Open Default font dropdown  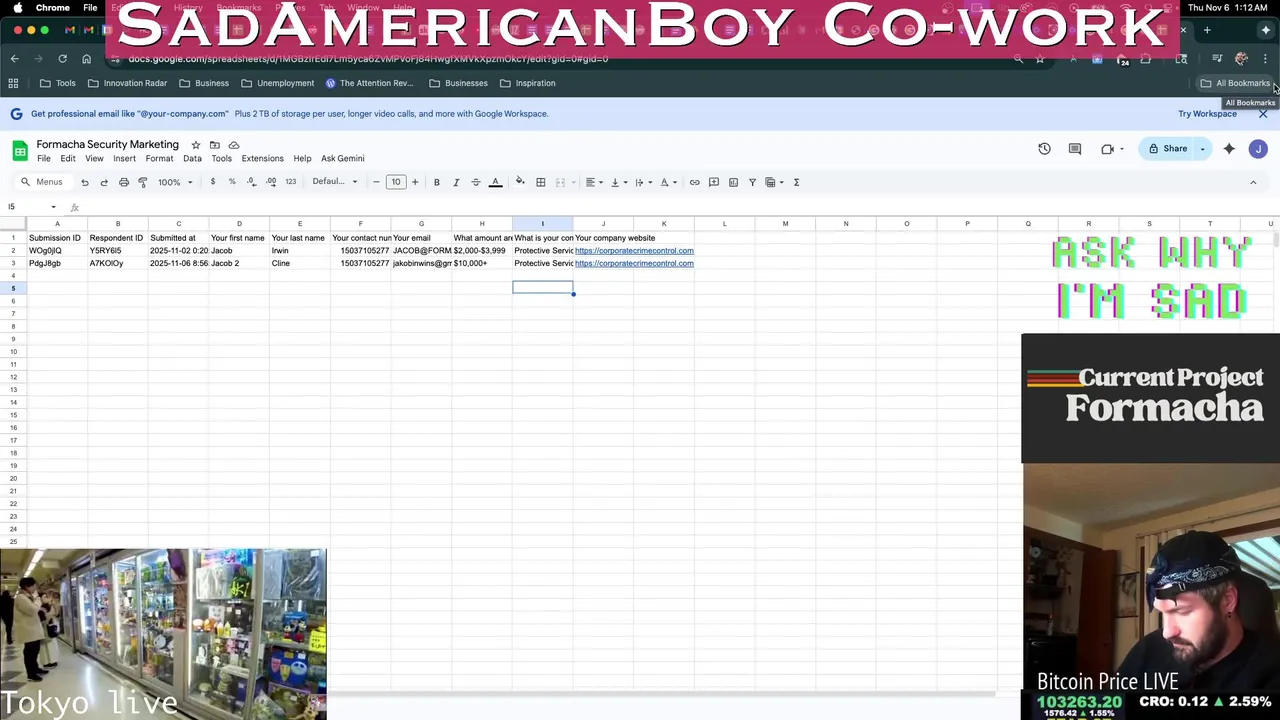point(334,182)
